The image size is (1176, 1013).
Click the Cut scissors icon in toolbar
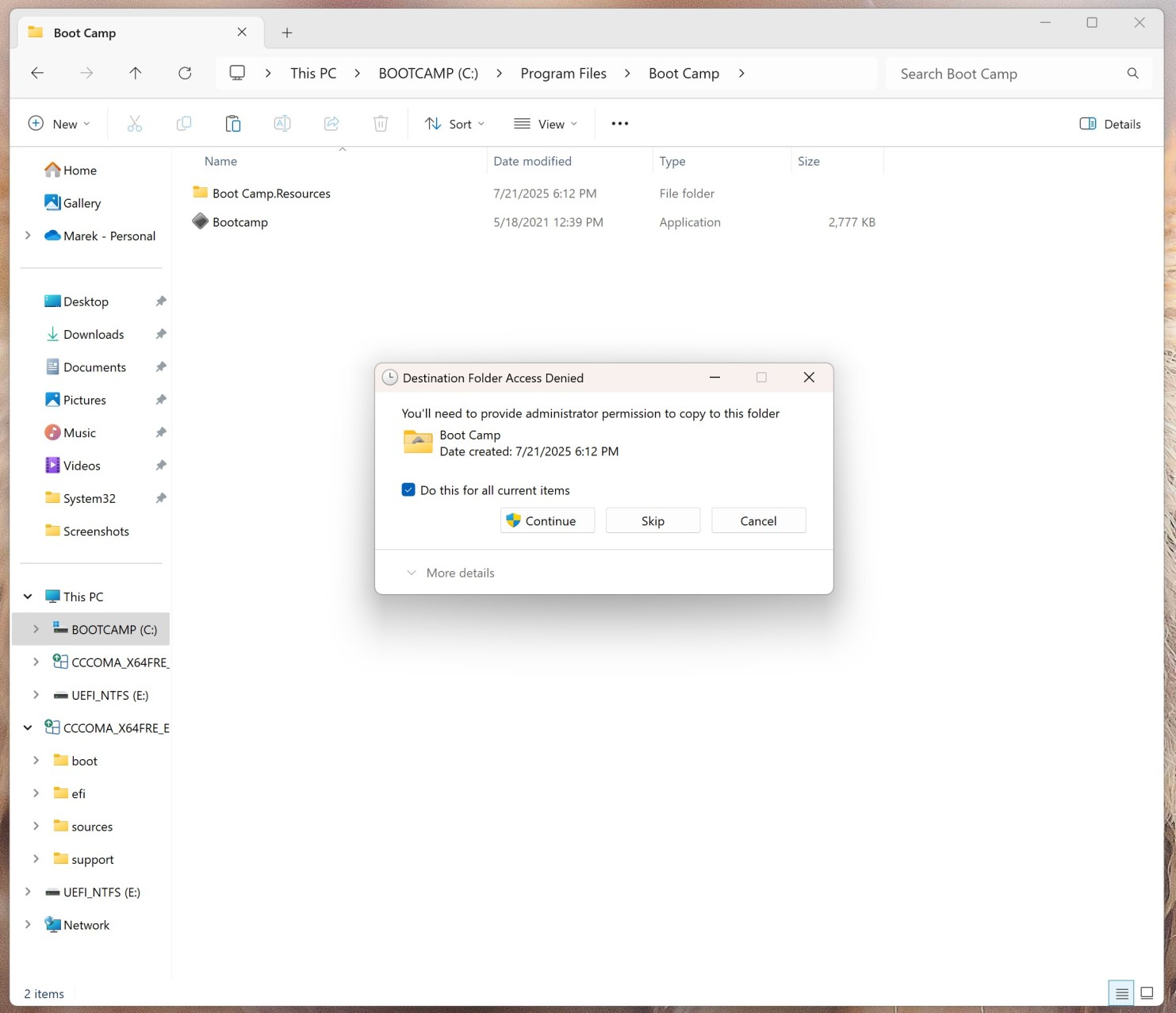point(135,124)
